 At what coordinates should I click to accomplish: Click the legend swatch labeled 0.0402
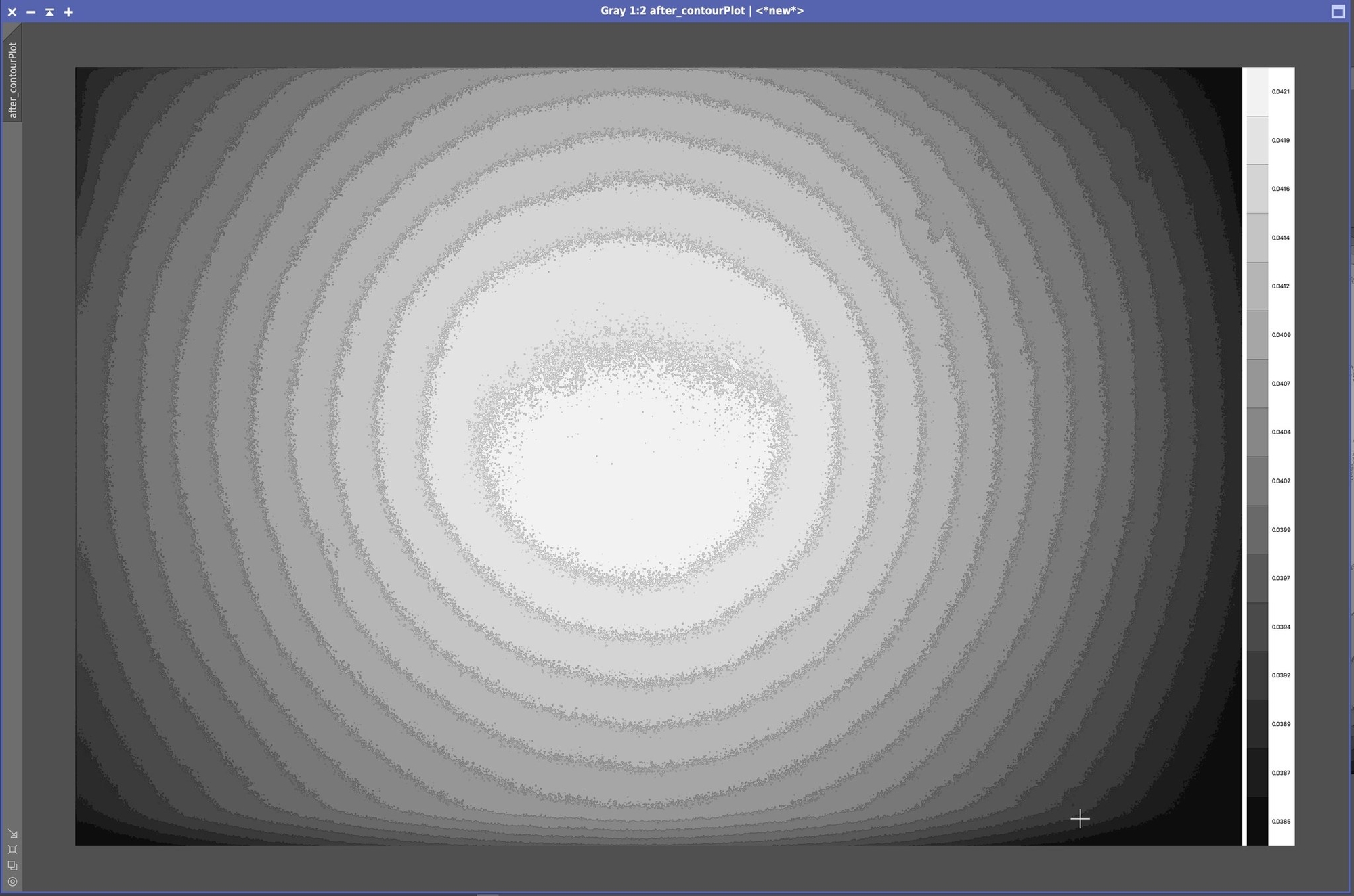click(x=1257, y=480)
